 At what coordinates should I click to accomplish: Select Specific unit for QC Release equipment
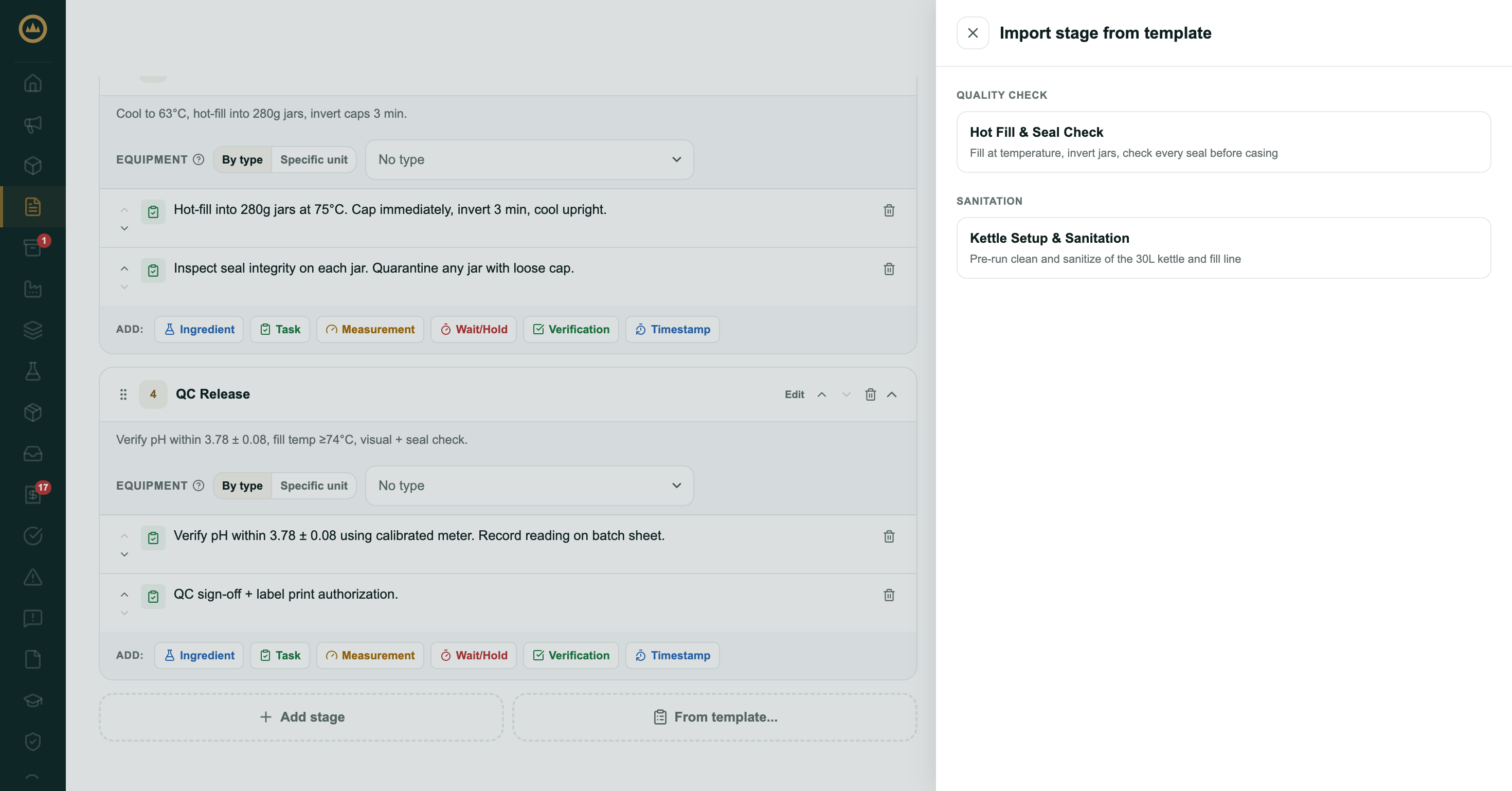coord(314,486)
